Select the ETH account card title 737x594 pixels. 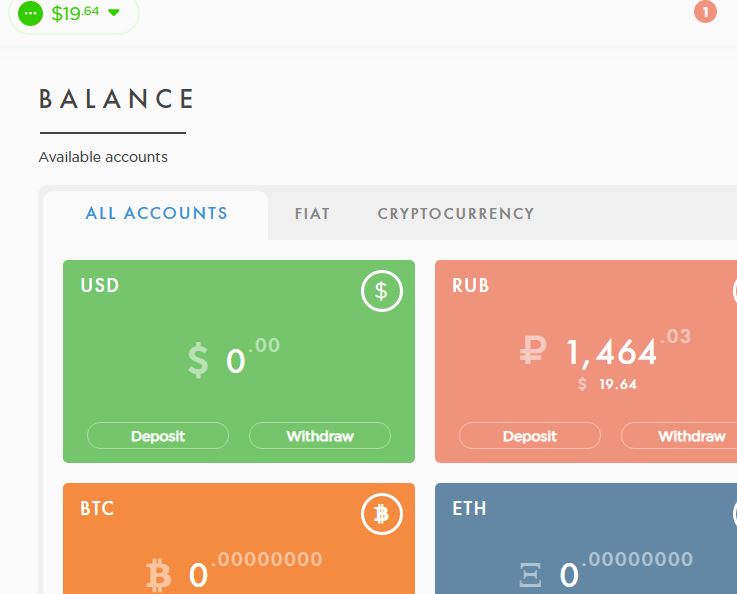(469, 508)
